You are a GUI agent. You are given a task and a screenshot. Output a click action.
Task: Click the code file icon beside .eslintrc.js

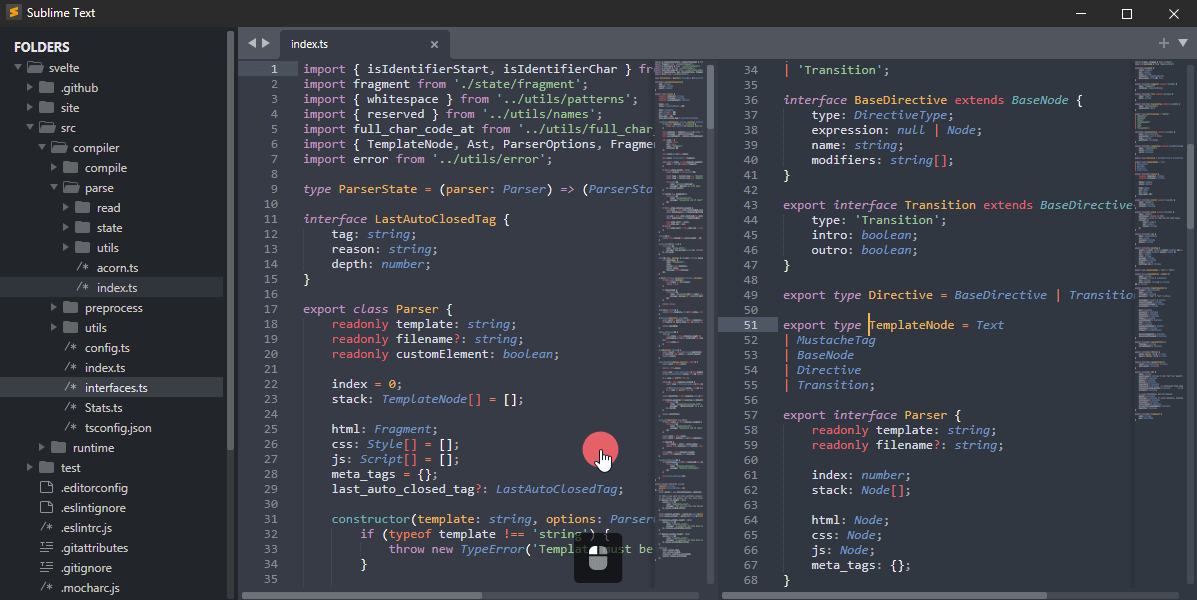[47, 527]
